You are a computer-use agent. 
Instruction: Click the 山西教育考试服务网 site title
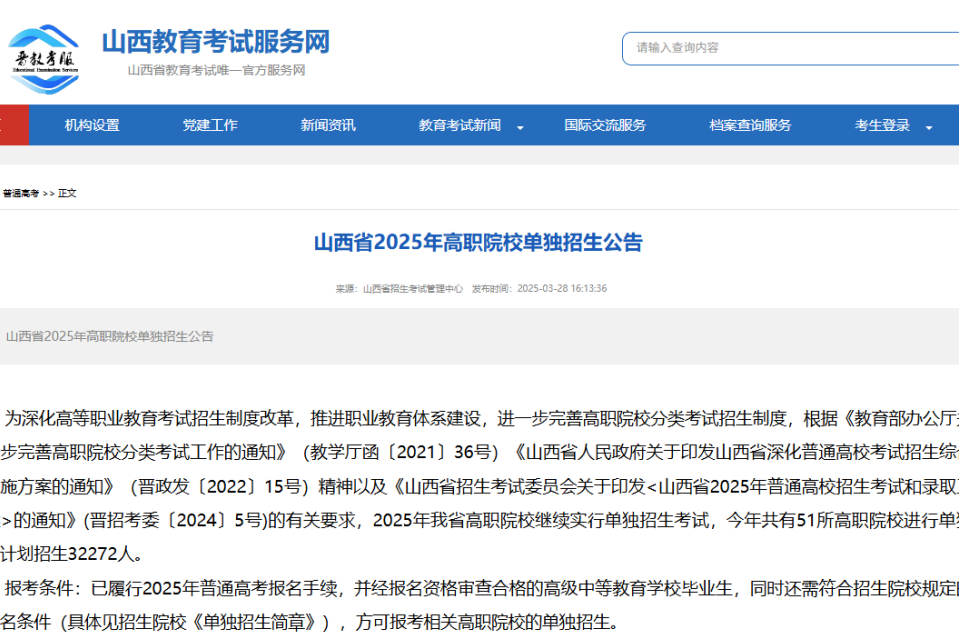pos(215,42)
